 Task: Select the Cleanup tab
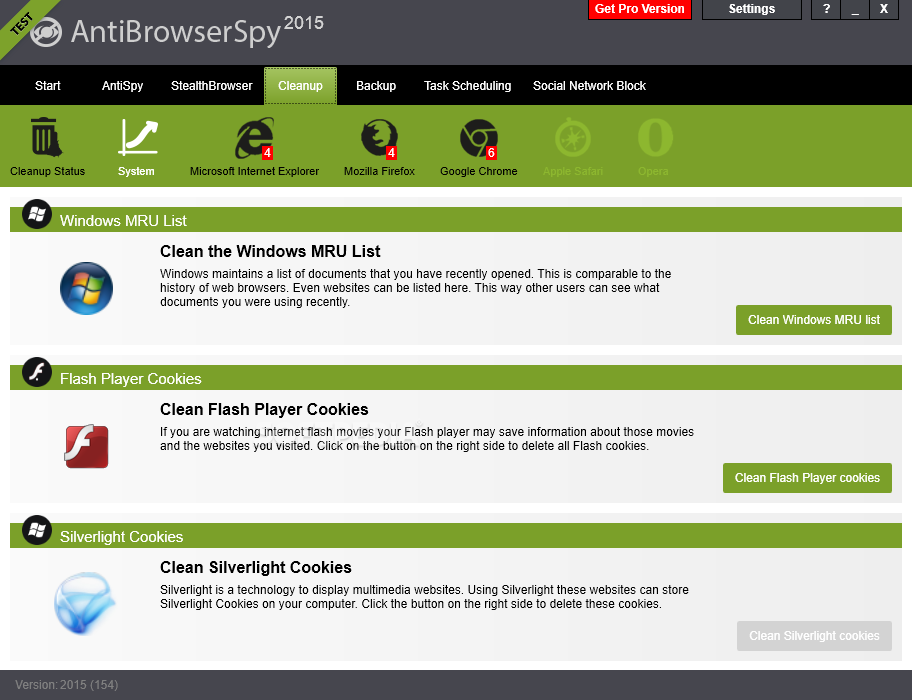pyautogui.click(x=300, y=86)
